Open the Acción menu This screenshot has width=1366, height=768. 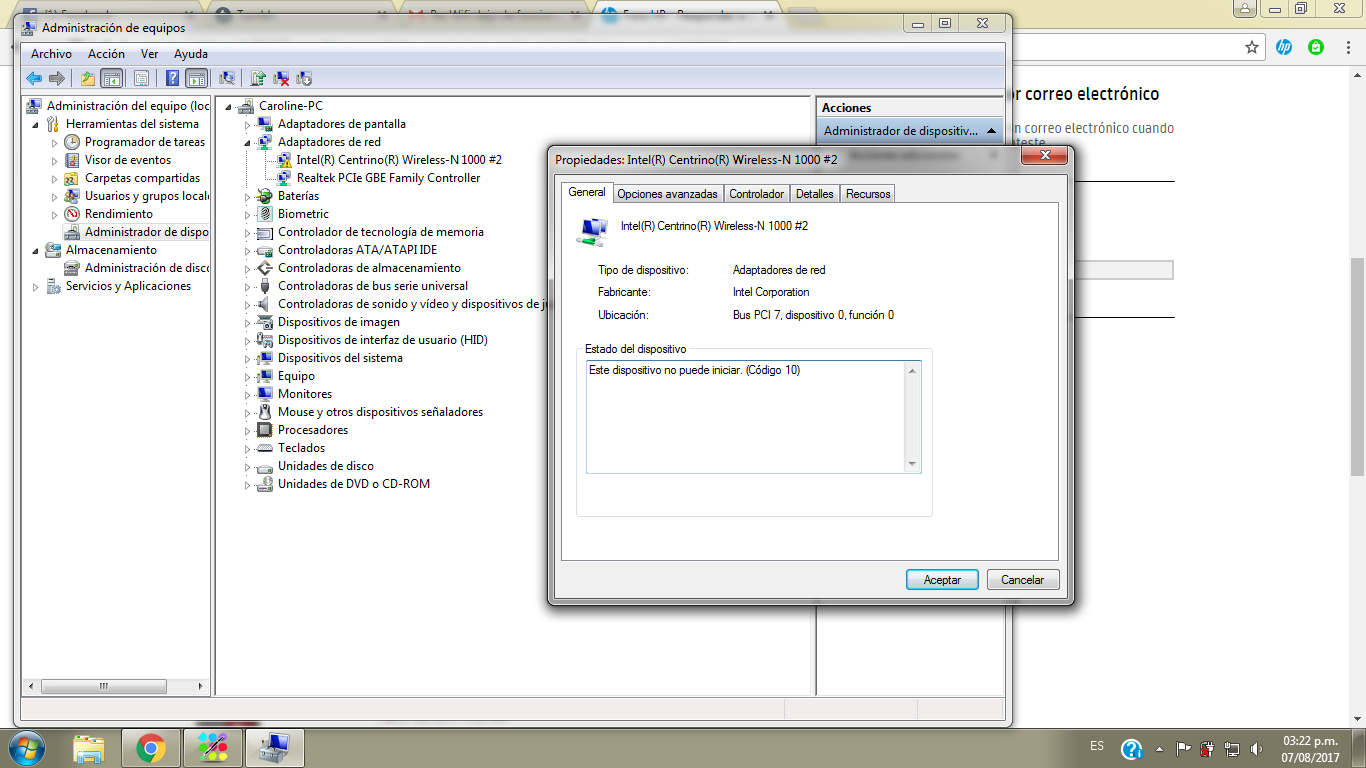click(106, 54)
